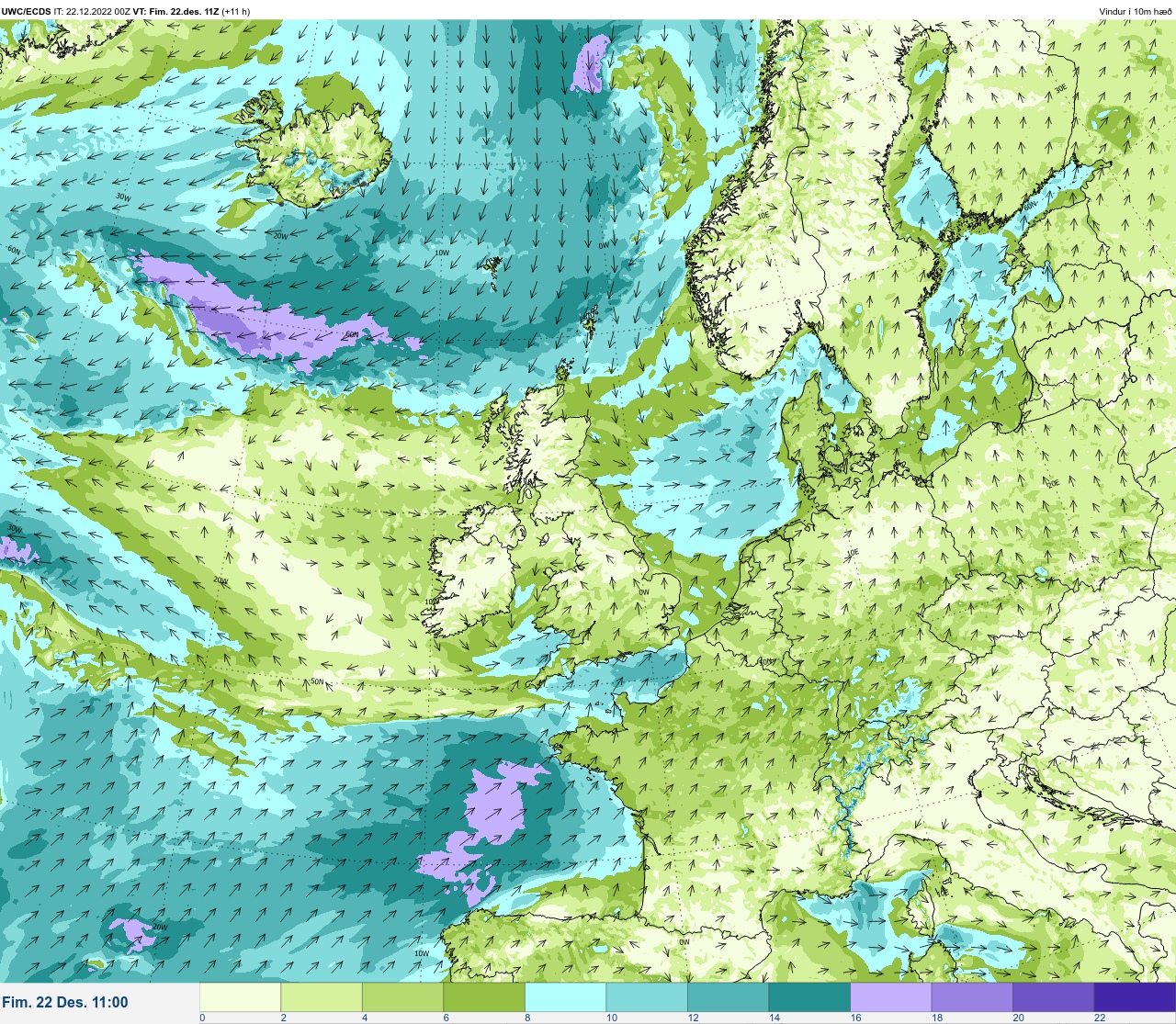This screenshot has width=1176, height=1024.
Task: Select the 'VT: Fim. 22.des. 11Z' valid time text
Action: (x=175, y=11)
